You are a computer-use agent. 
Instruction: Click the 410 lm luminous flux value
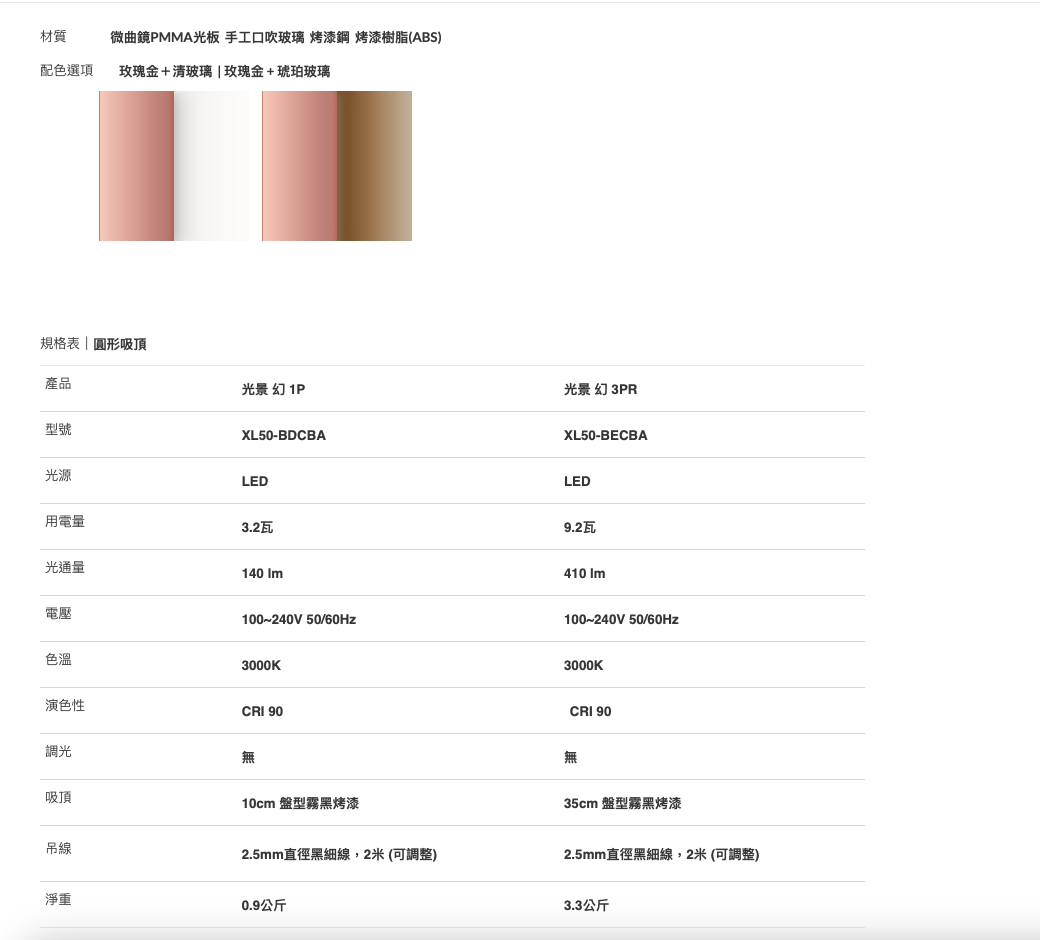584,574
